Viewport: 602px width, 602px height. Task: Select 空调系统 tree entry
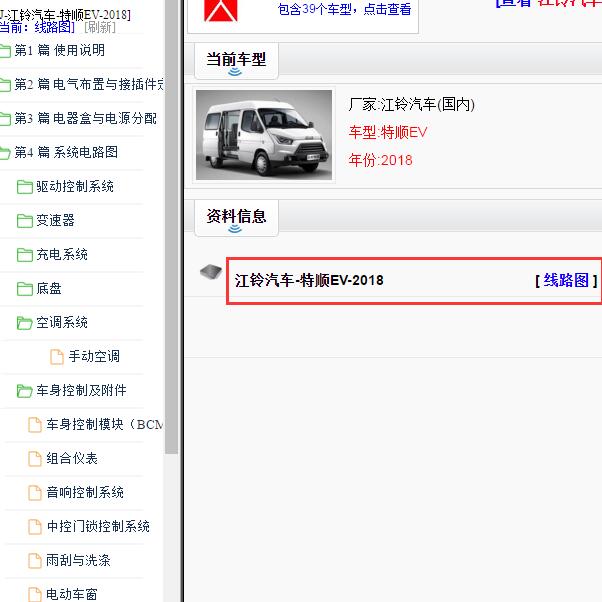click(62, 322)
